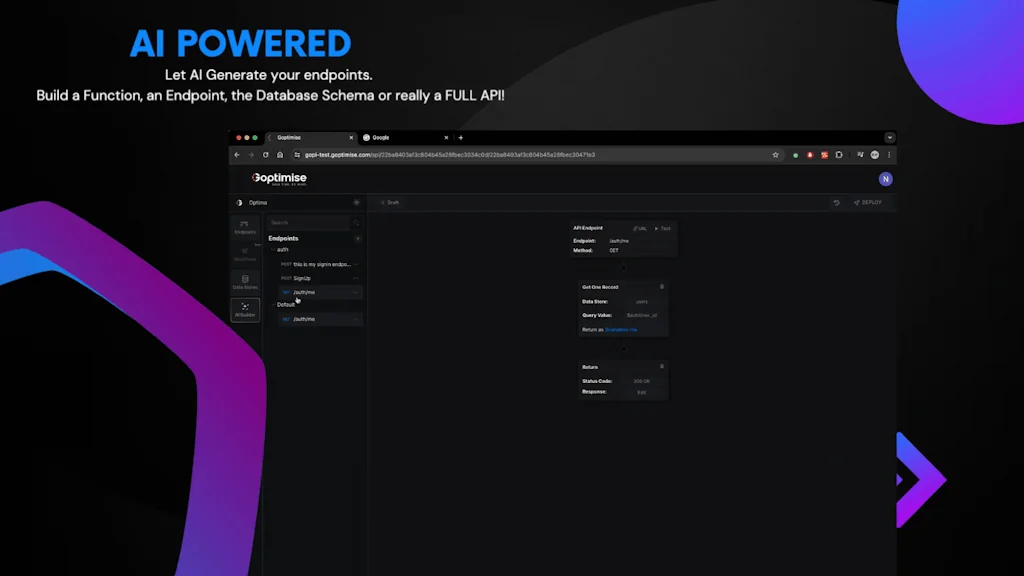
Task: Click the undo history icon near Deploy
Action: tap(836, 203)
